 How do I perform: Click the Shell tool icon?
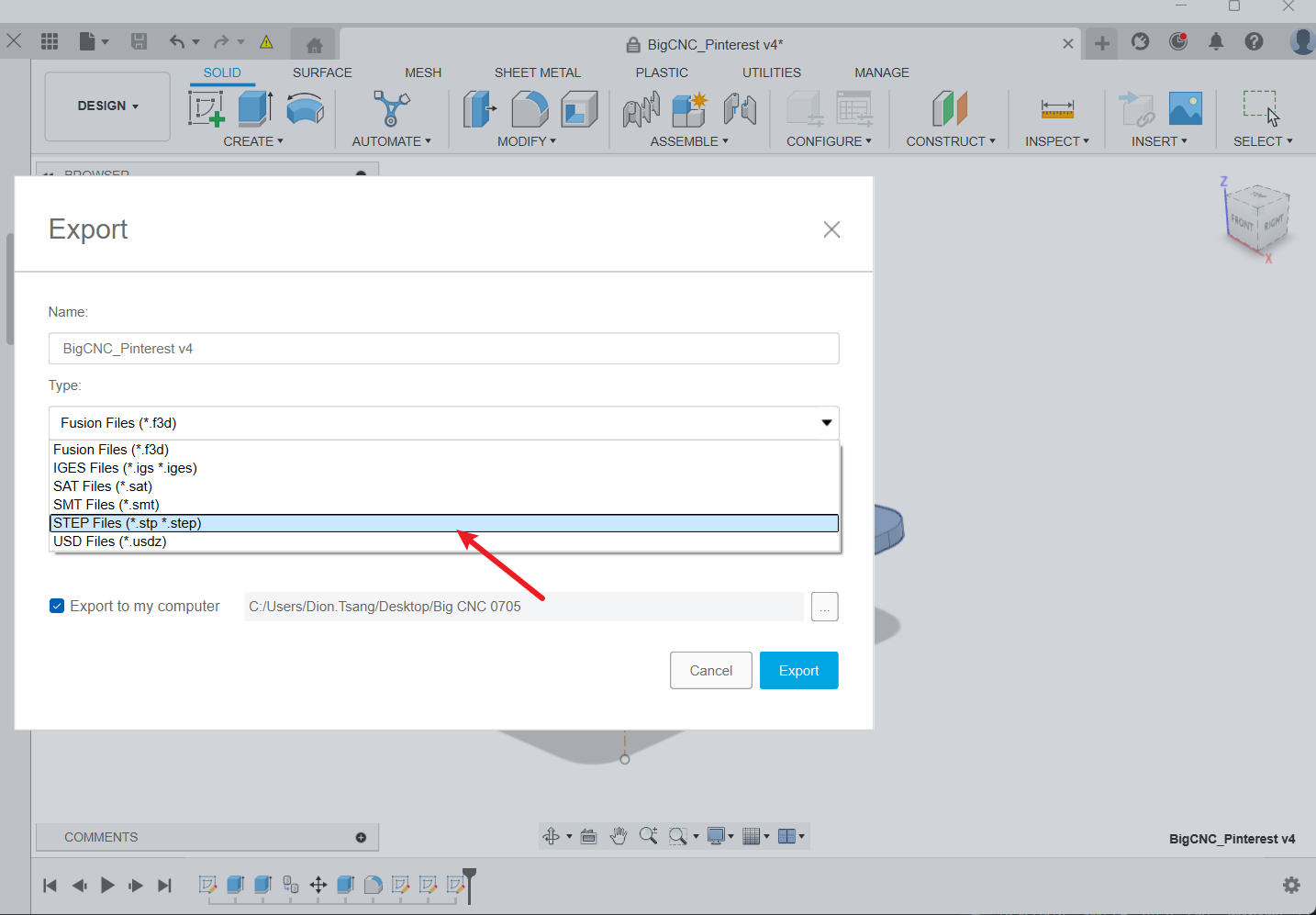point(579,108)
